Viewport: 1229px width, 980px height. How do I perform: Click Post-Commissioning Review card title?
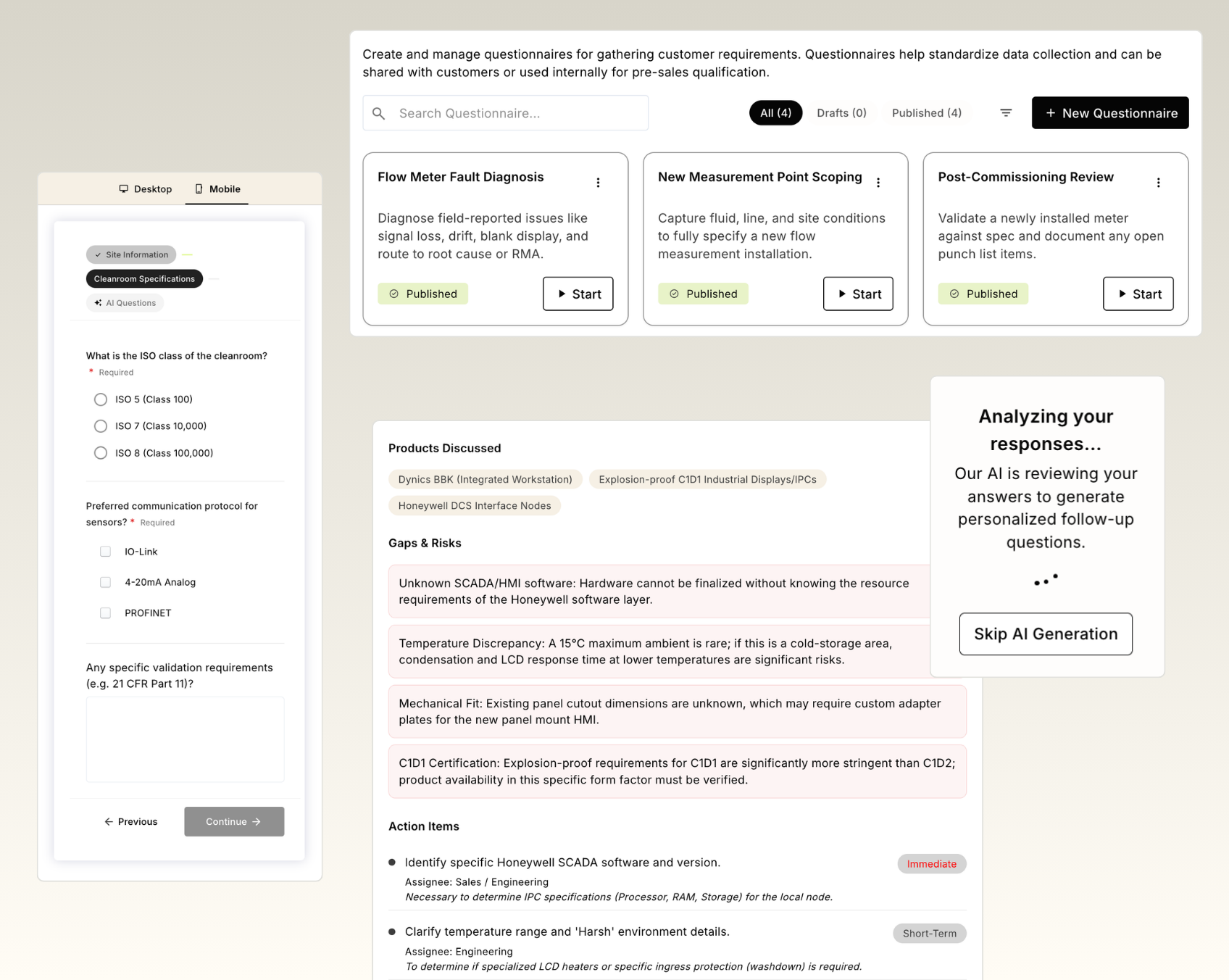(1026, 177)
